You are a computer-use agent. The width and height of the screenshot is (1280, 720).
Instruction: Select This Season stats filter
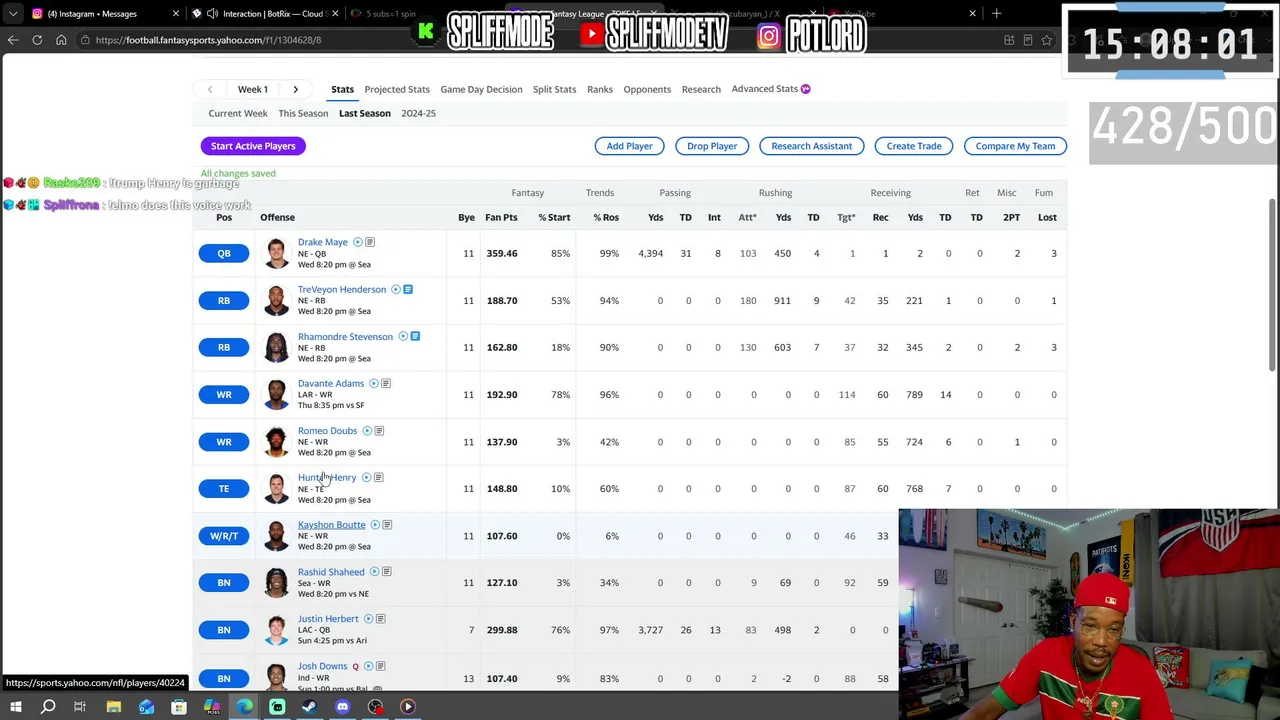303,113
